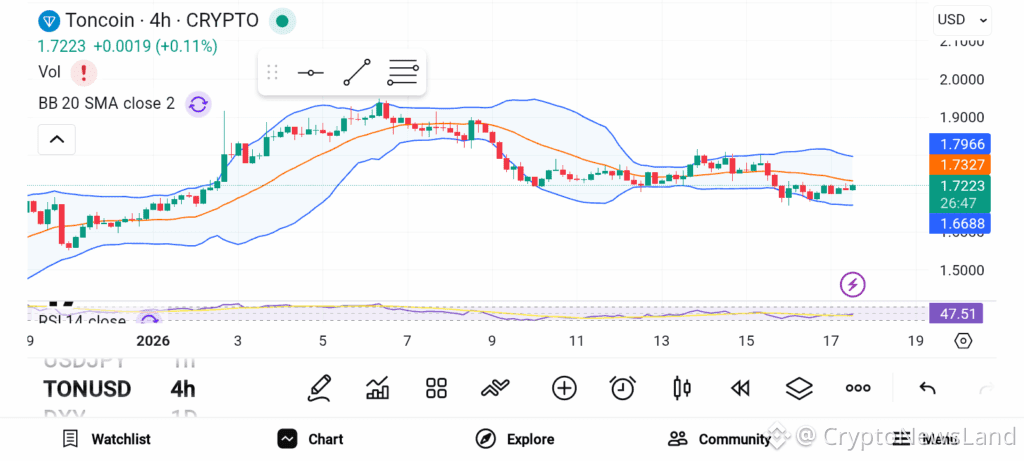
Task: Open the more options three dots
Action: pyautogui.click(x=857, y=388)
